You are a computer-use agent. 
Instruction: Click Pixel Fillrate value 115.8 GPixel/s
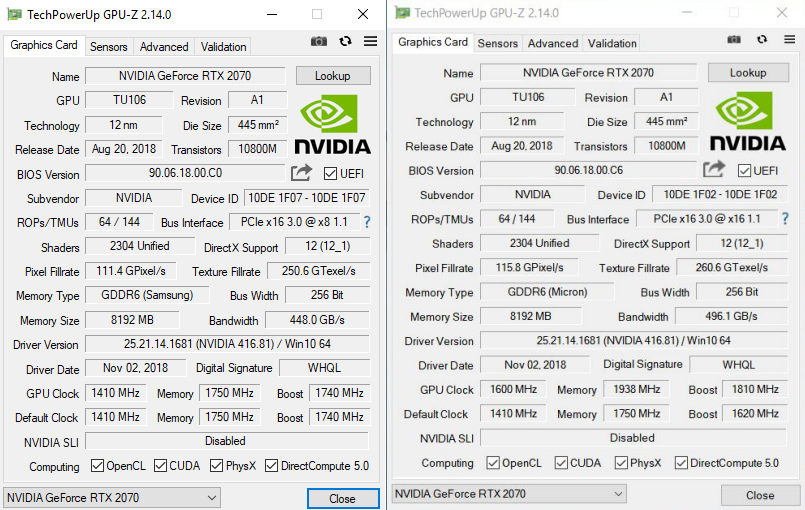point(529,267)
